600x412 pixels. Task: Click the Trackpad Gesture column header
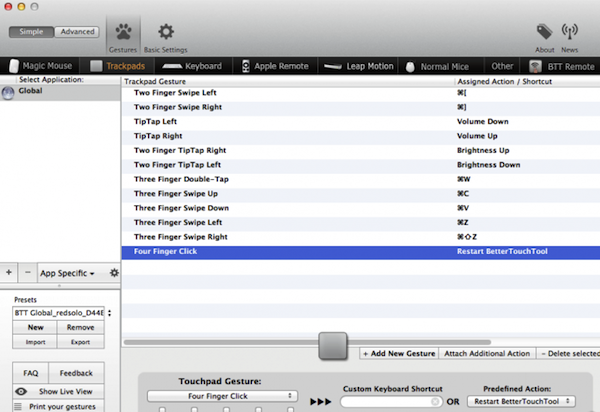click(289, 81)
